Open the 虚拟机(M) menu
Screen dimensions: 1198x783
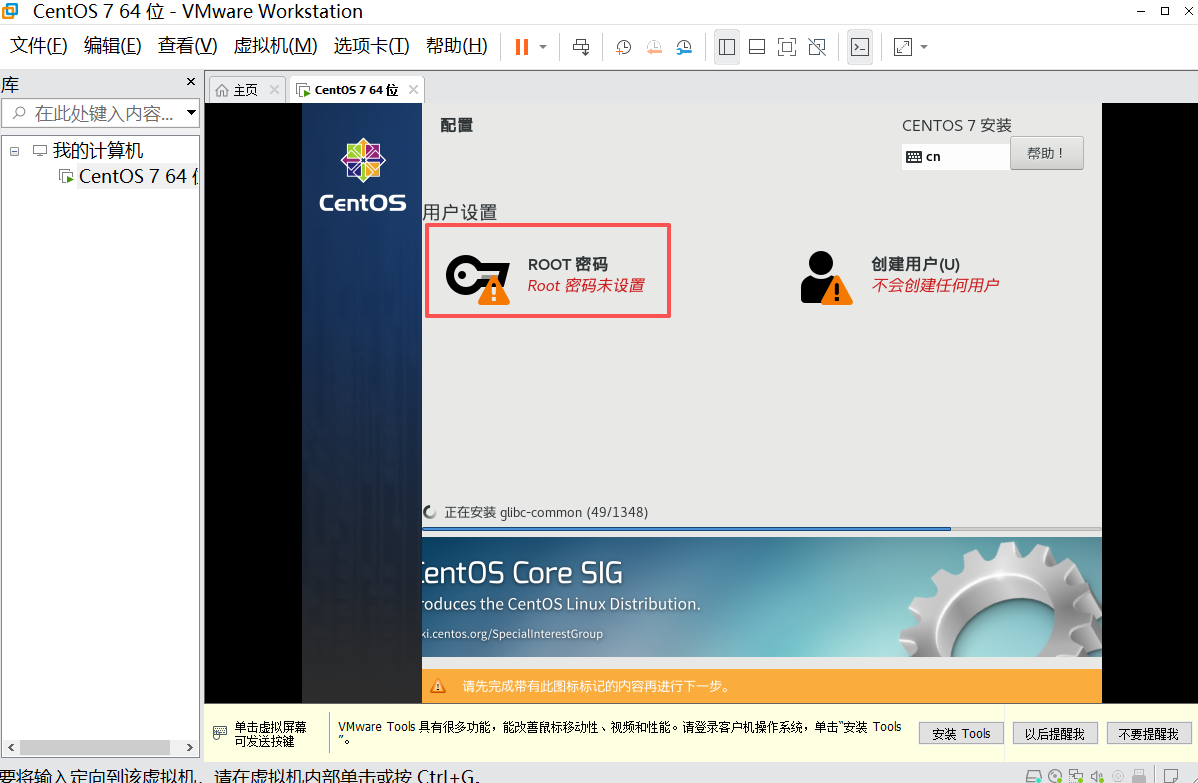[x=275, y=46]
